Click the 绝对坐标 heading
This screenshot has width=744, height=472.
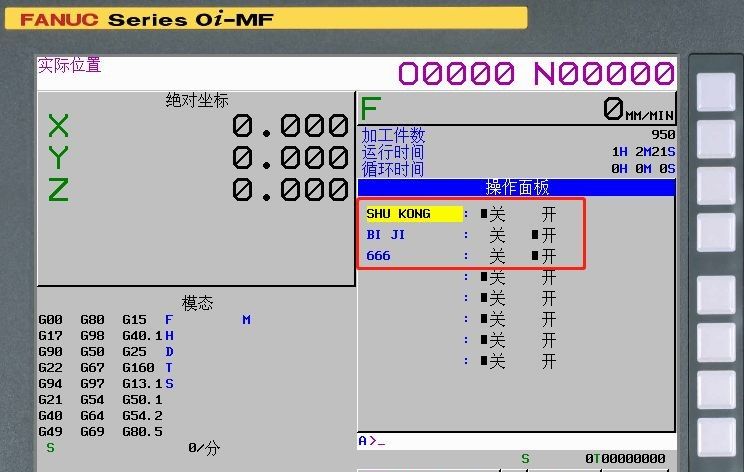point(197,101)
